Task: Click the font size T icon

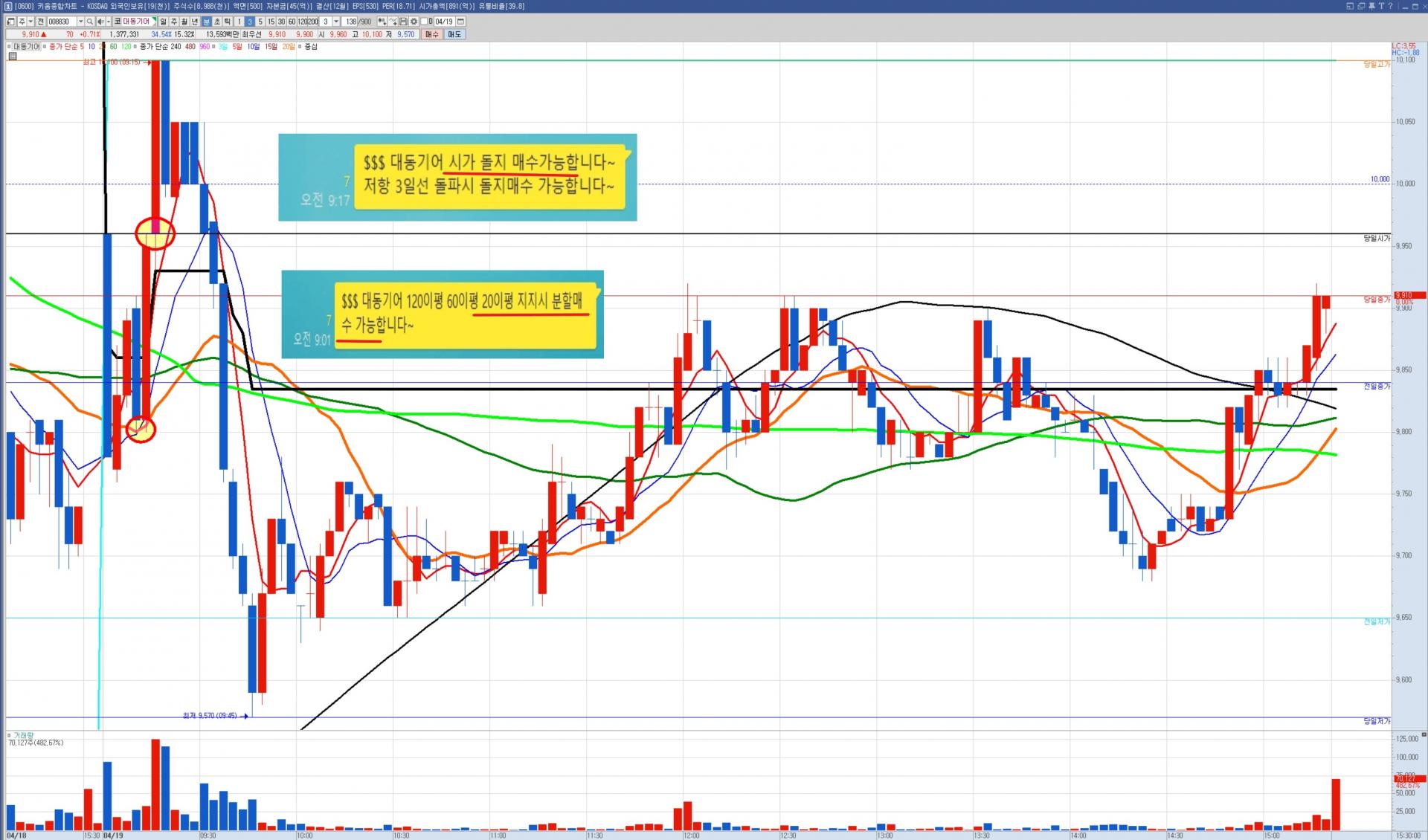Action: click(1381, 6)
